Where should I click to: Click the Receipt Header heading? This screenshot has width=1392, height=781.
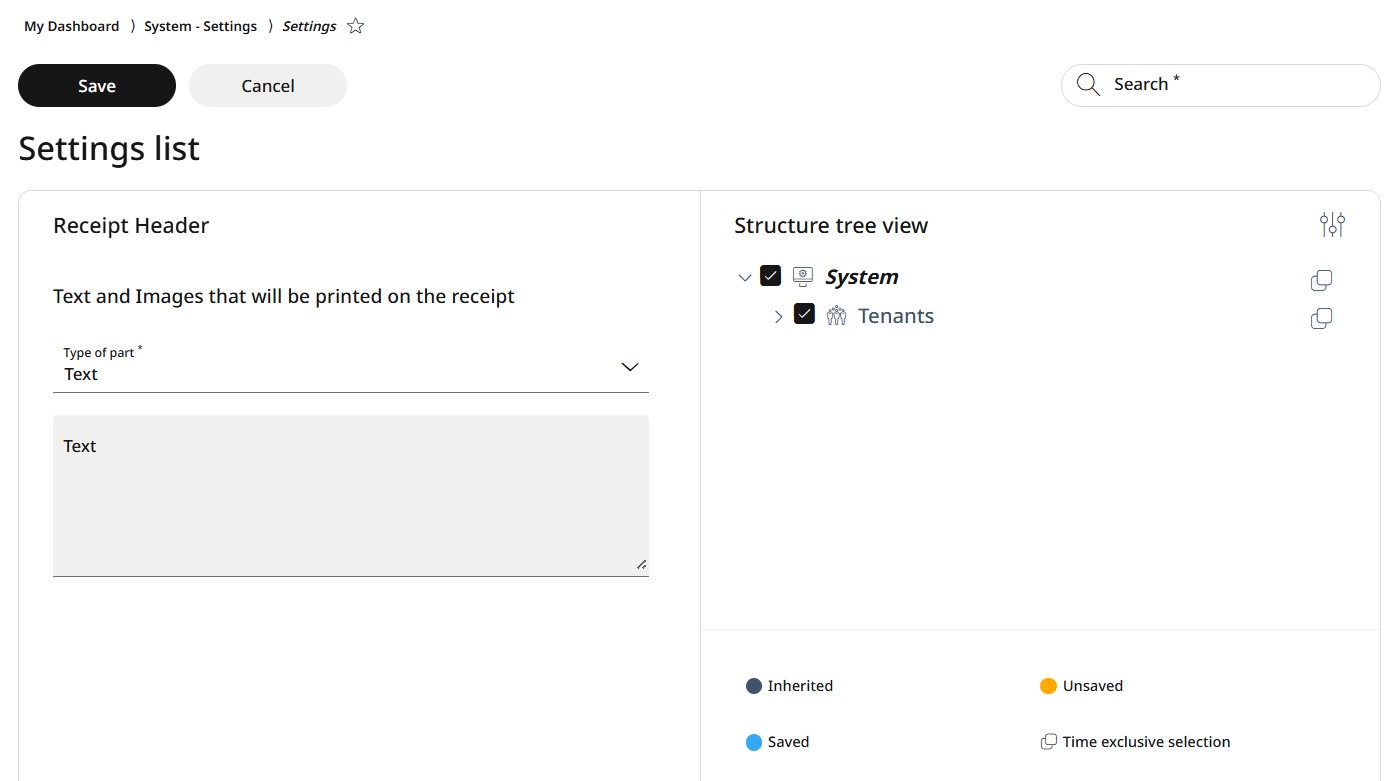(131, 226)
